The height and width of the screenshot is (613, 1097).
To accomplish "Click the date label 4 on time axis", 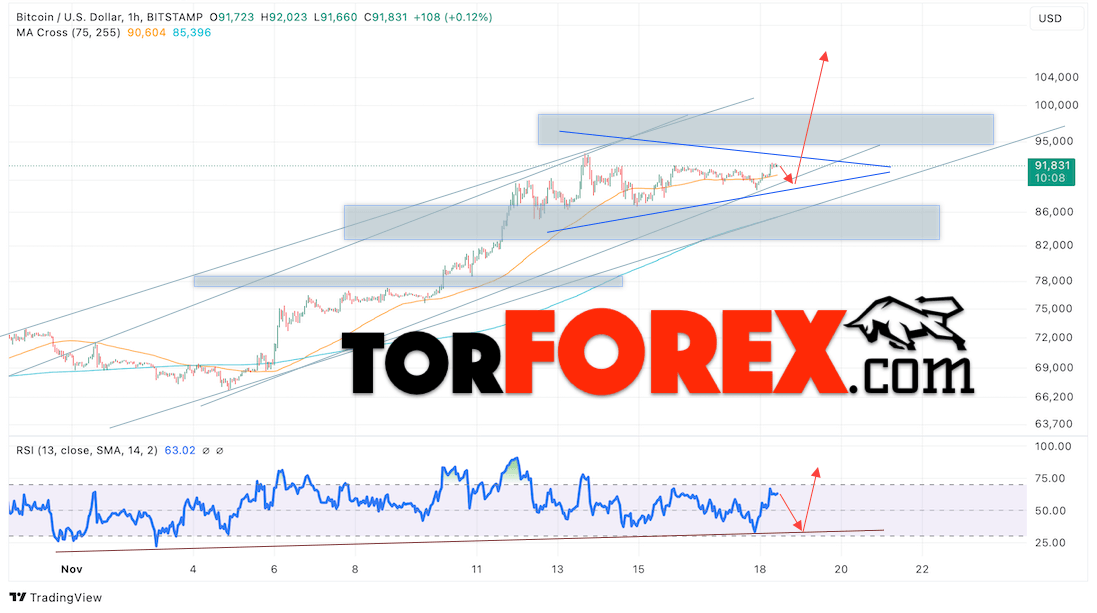I will pyautogui.click(x=193, y=569).
